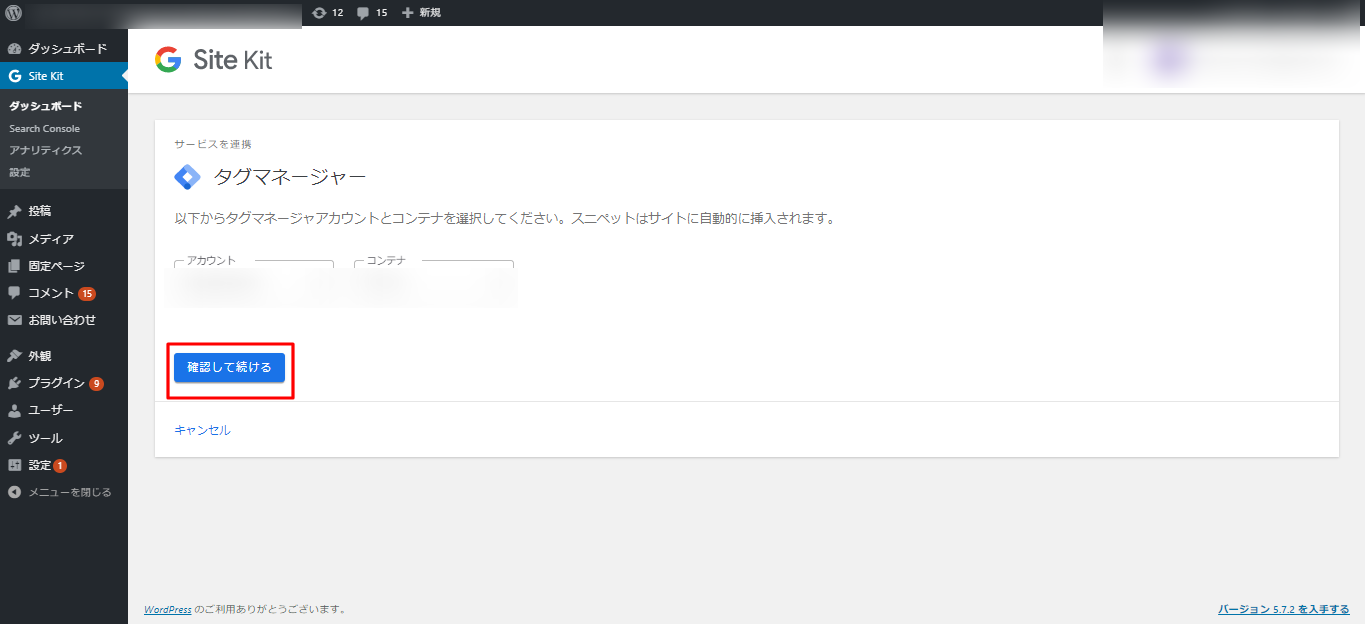Click the Tag Manager diamond icon

(x=188, y=177)
